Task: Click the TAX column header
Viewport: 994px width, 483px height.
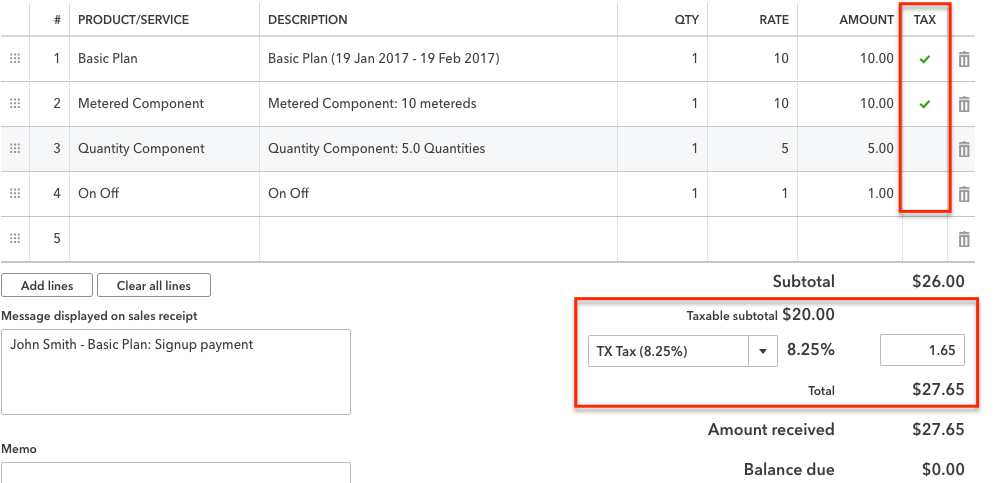Action: click(924, 20)
